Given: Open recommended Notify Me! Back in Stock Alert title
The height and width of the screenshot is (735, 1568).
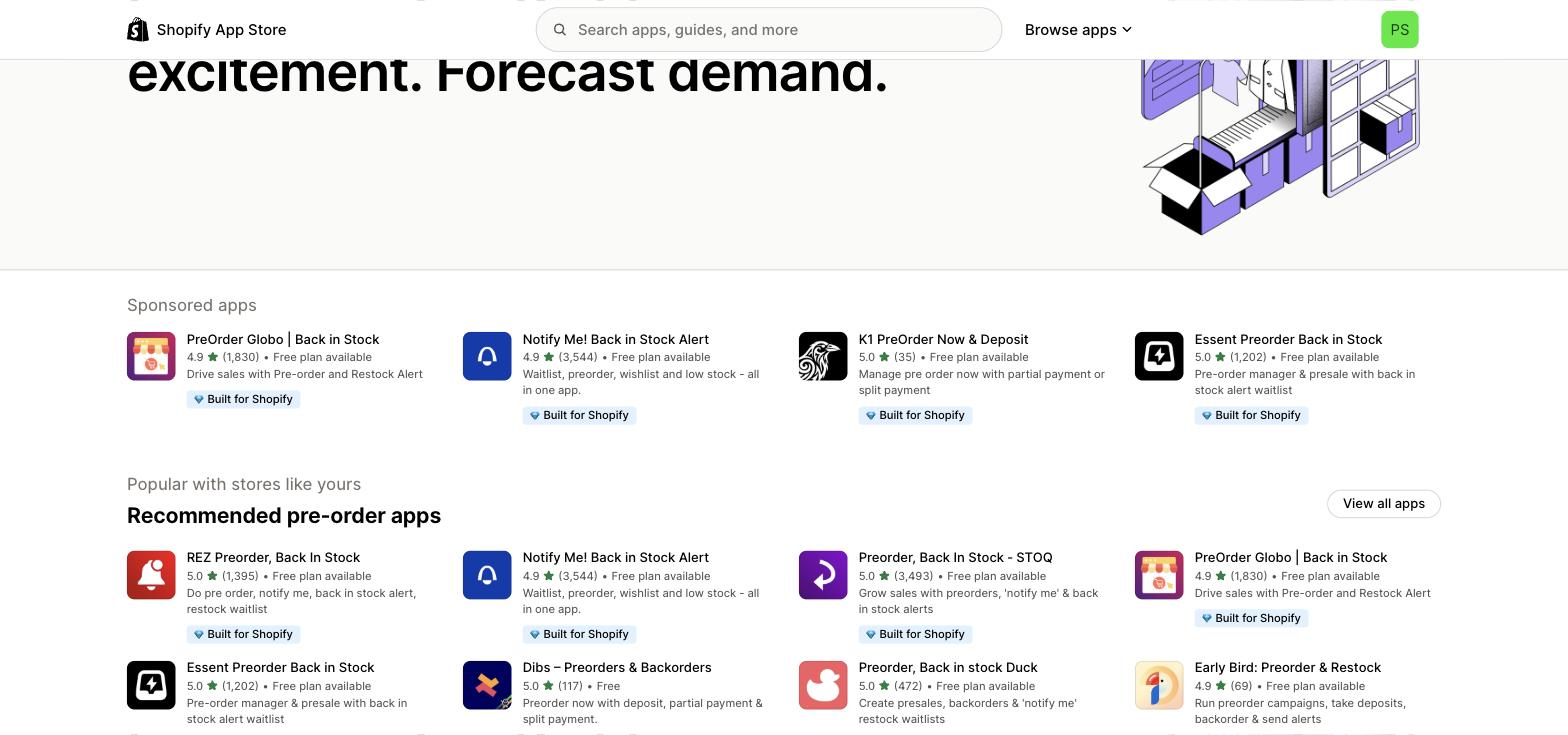Looking at the screenshot, I should [x=616, y=558].
